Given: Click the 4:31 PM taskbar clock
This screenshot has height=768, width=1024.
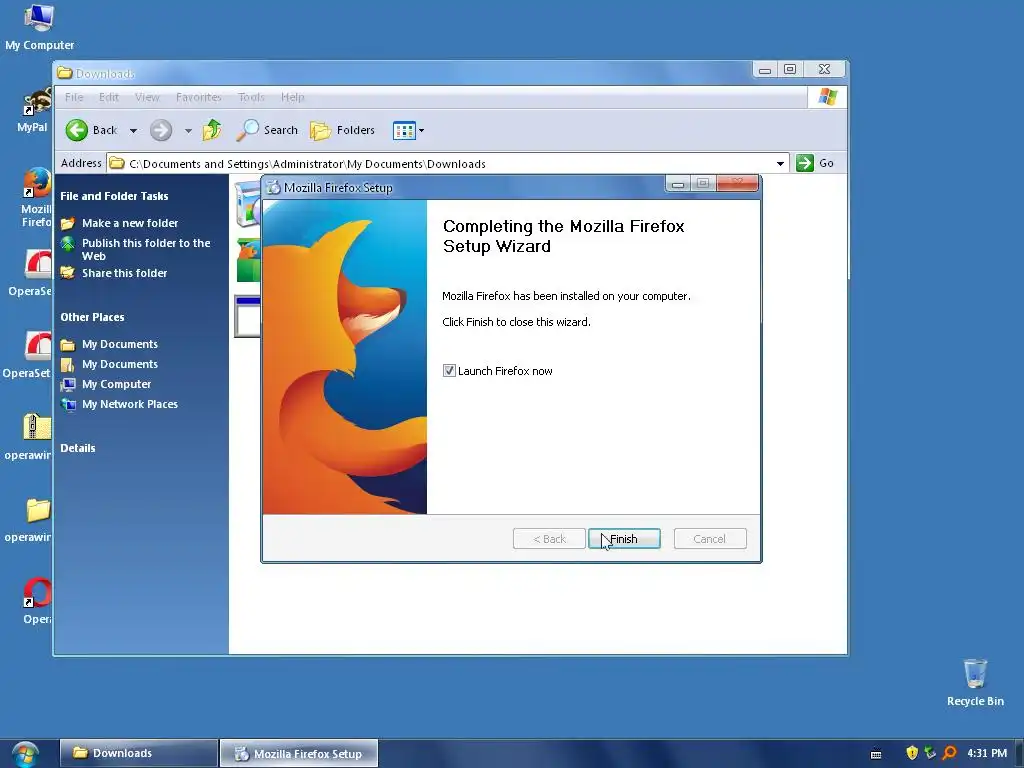Looking at the screenshot, I should 987,753.
